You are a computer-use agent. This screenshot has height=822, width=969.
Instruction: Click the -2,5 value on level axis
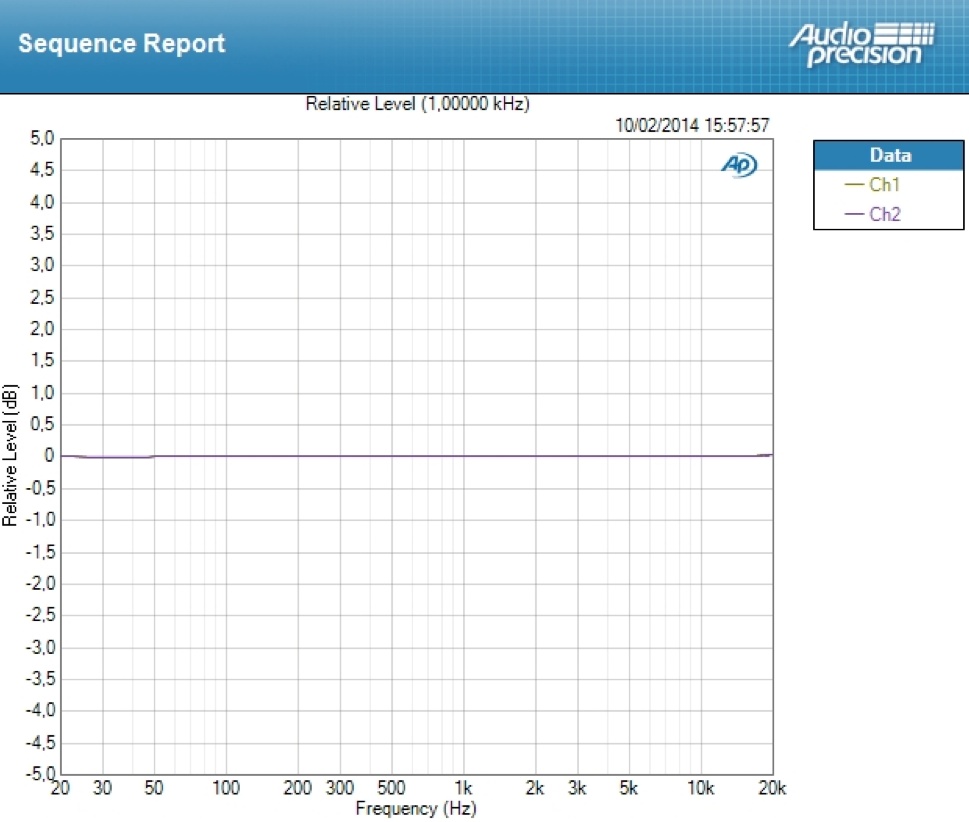point(40,615)
